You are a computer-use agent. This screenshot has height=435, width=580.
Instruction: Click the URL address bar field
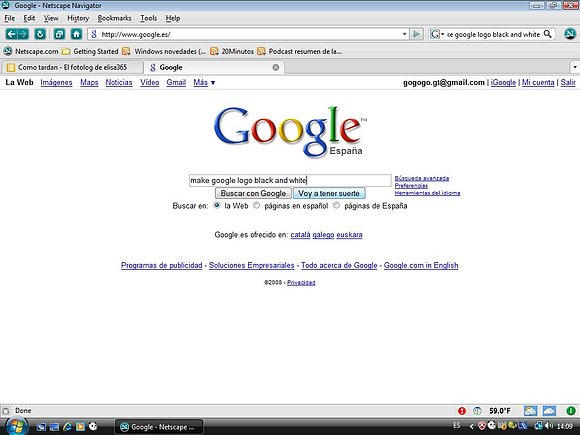pyautogui.click(x=248, y=34)
